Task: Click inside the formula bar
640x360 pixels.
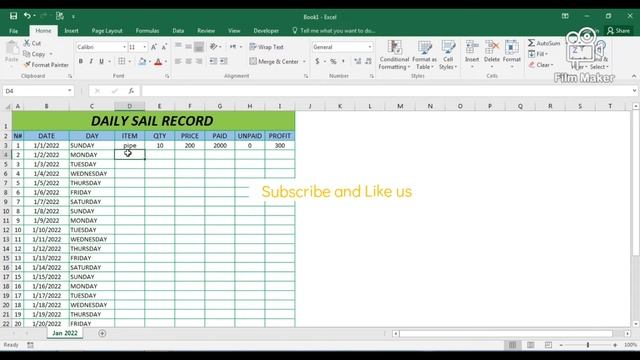Action: point(386,91)
